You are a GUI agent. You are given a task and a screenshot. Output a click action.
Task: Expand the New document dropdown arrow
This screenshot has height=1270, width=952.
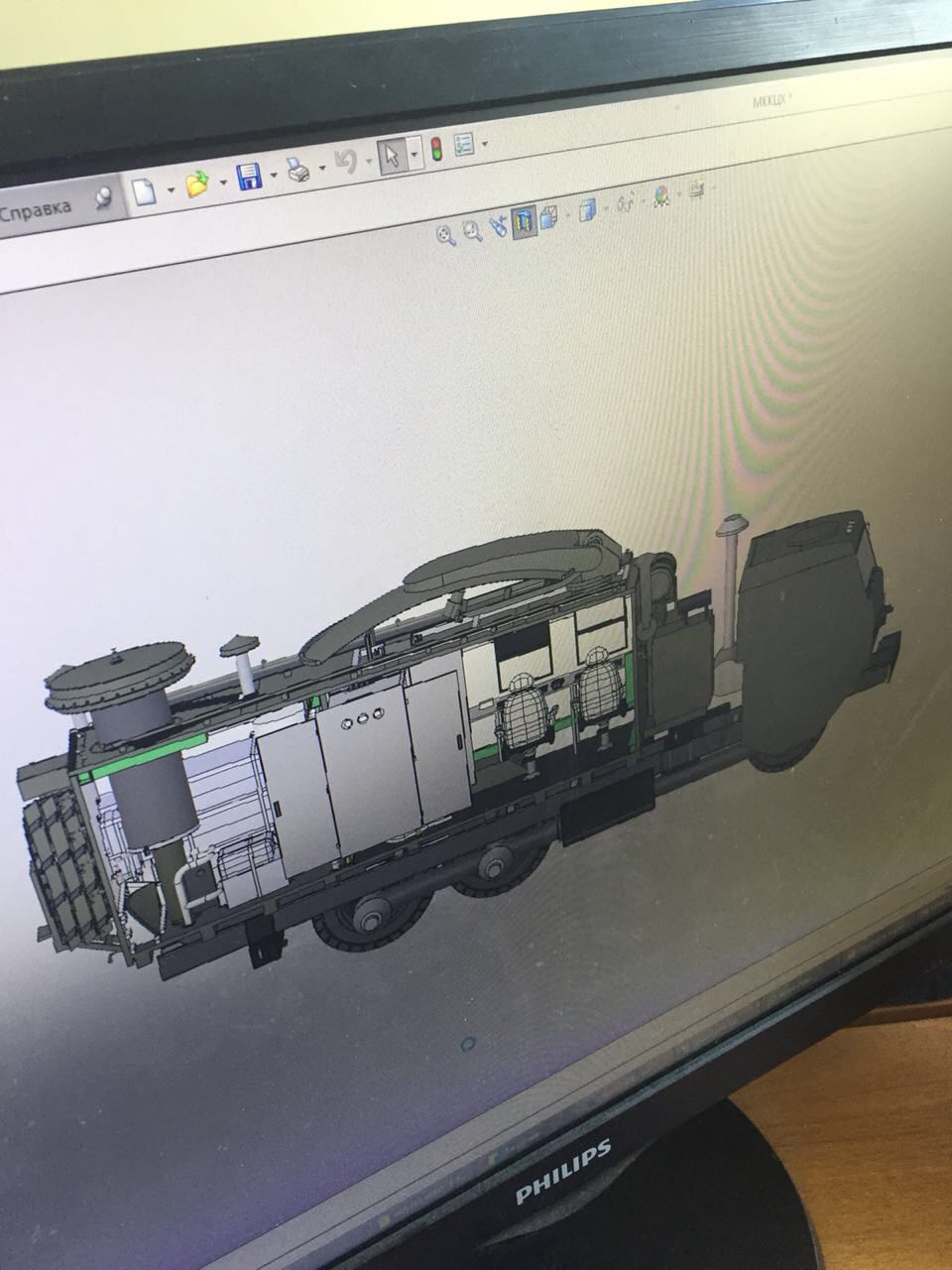coord(172,189)
